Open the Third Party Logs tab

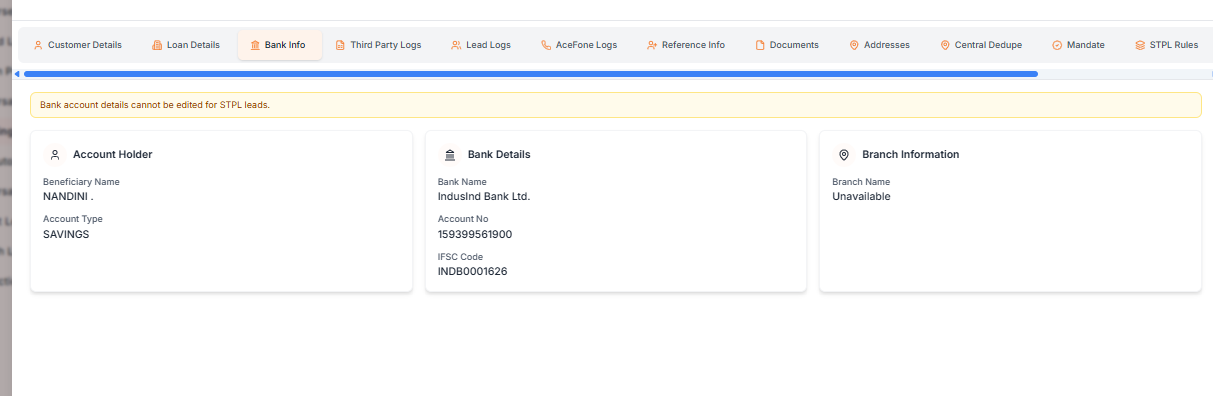tap(378, 45)
